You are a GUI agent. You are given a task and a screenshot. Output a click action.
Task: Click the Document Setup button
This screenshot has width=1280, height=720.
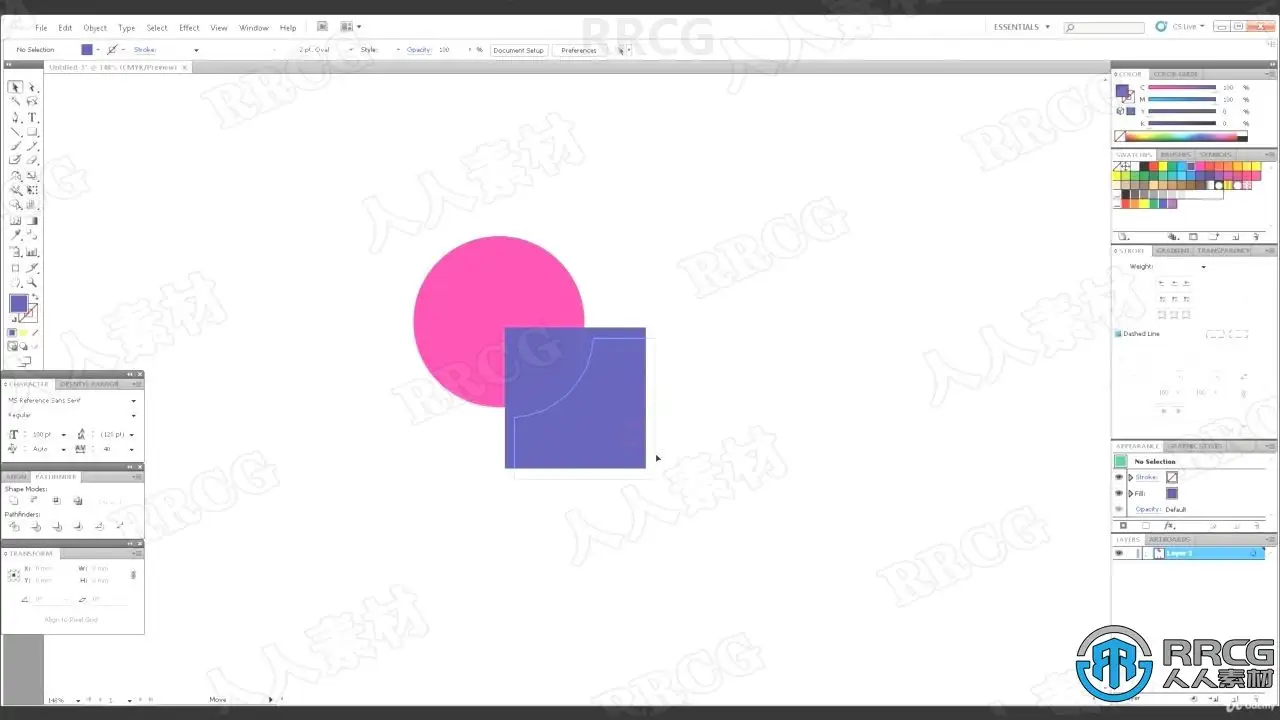click(519, 50)
